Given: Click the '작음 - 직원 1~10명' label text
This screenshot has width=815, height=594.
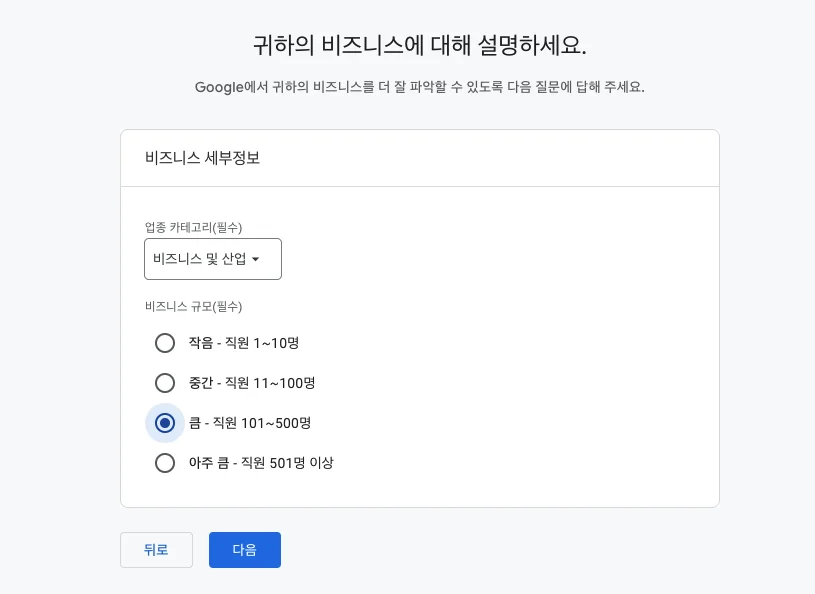Looking at the screenshot, I should tap(244, 343).
